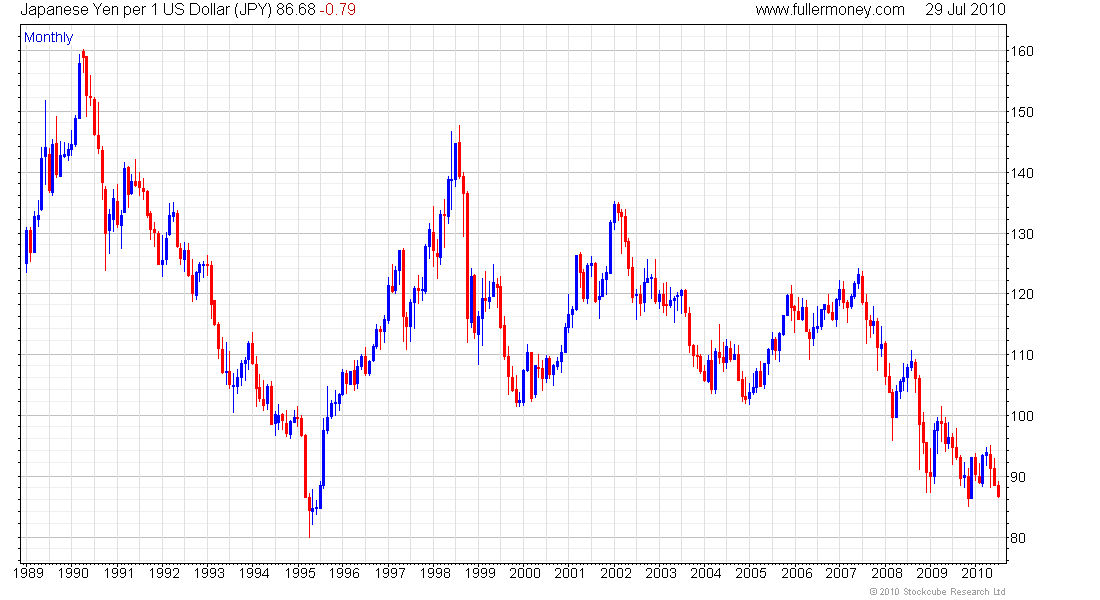The image size is (1100, 600).
Task: Click the date '29 Jul 2010'
Action: pos(965,10)
